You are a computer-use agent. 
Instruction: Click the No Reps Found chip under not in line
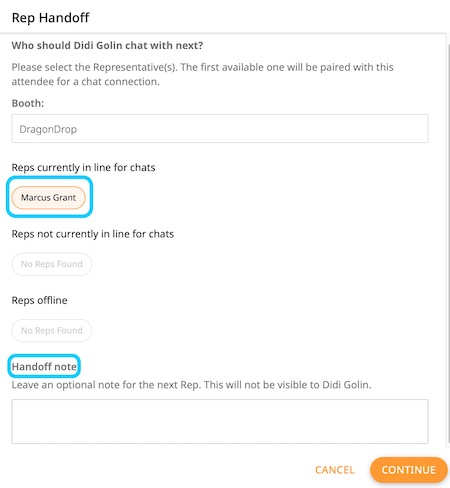52,264
